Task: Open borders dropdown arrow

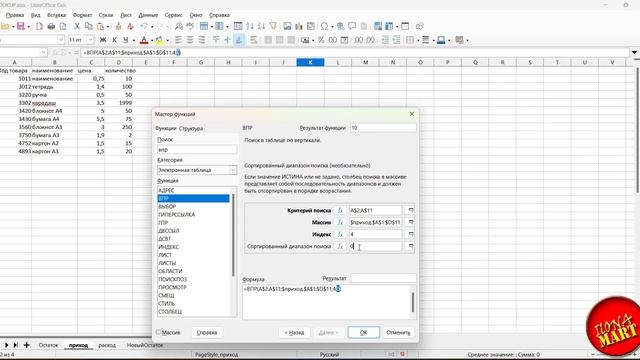Action: [418, 40]
